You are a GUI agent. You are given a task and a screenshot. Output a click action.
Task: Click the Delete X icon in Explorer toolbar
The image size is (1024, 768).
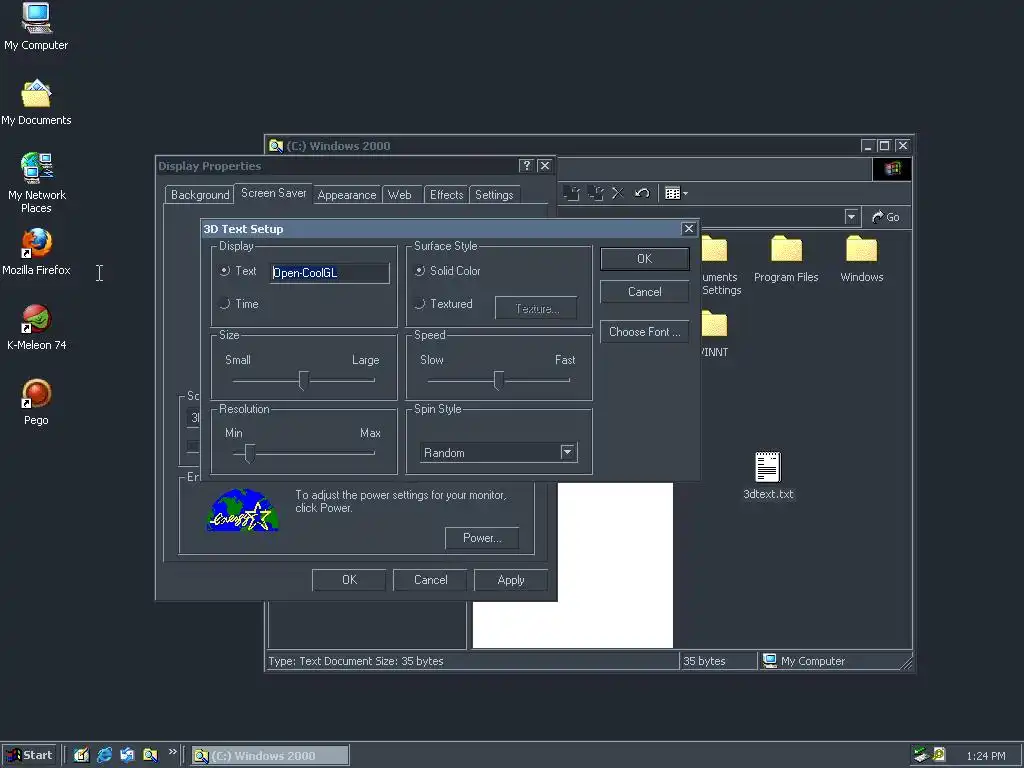pyautogui.click(x=618, y=193)
